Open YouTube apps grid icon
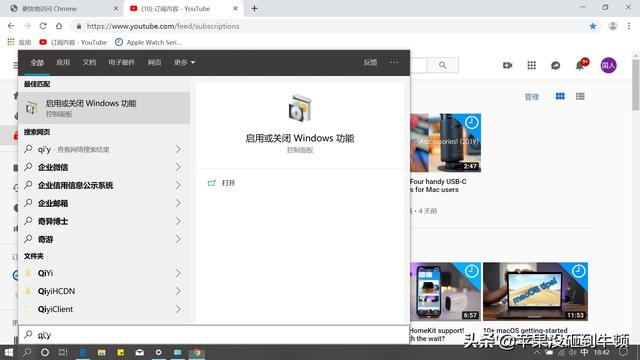640x360 pixels. pos(531,65)
